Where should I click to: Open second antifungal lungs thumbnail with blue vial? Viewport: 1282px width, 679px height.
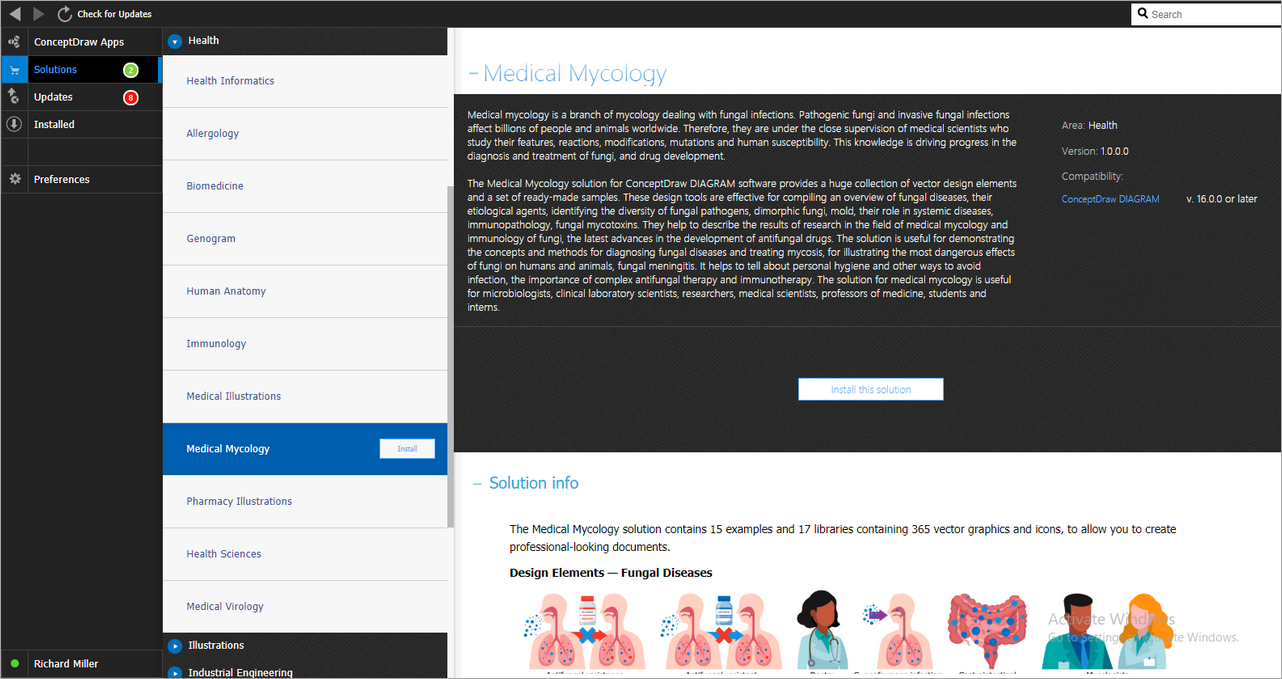(722, 632)
